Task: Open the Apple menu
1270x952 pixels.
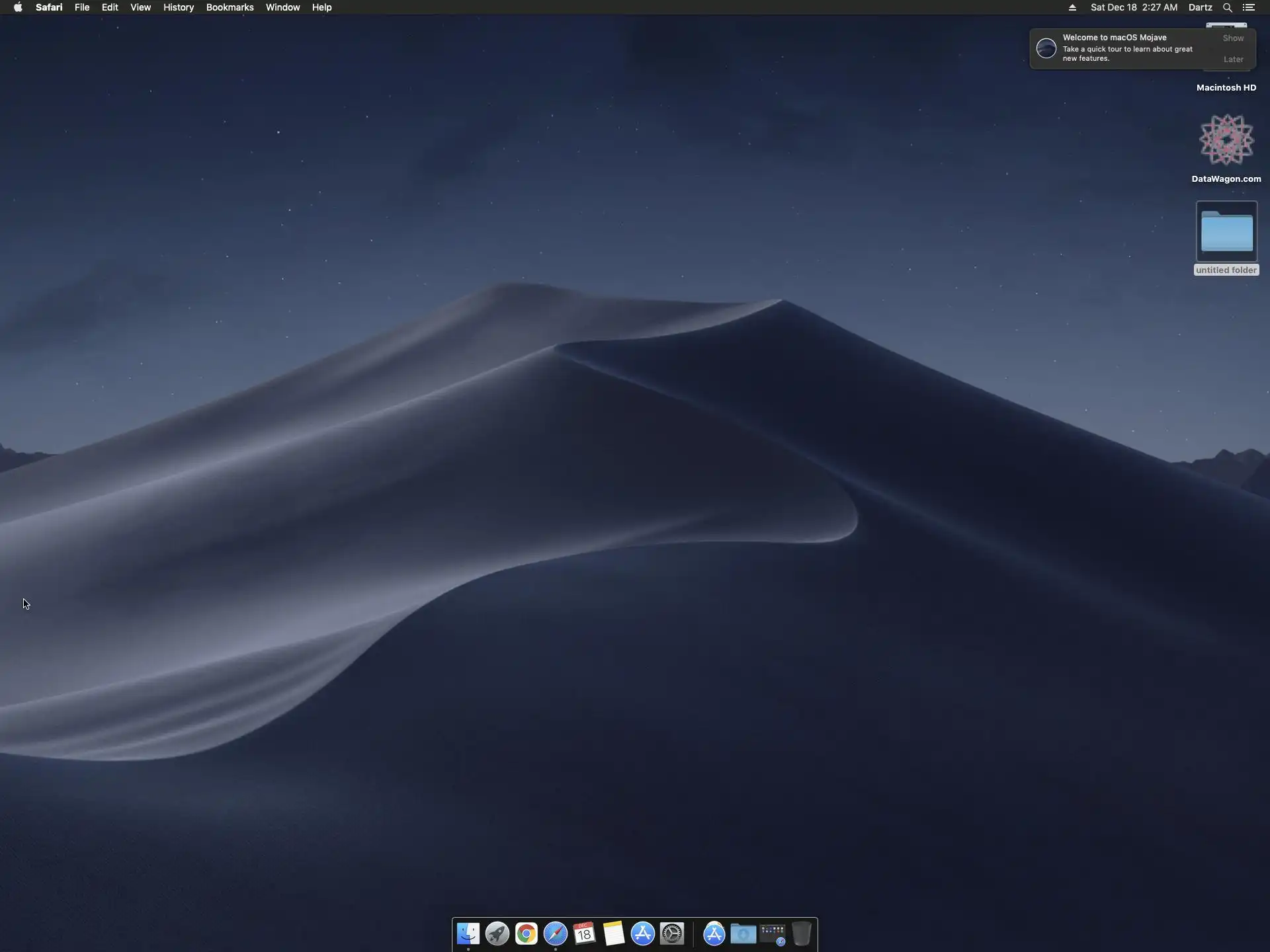Action: (x=18, y=7)
